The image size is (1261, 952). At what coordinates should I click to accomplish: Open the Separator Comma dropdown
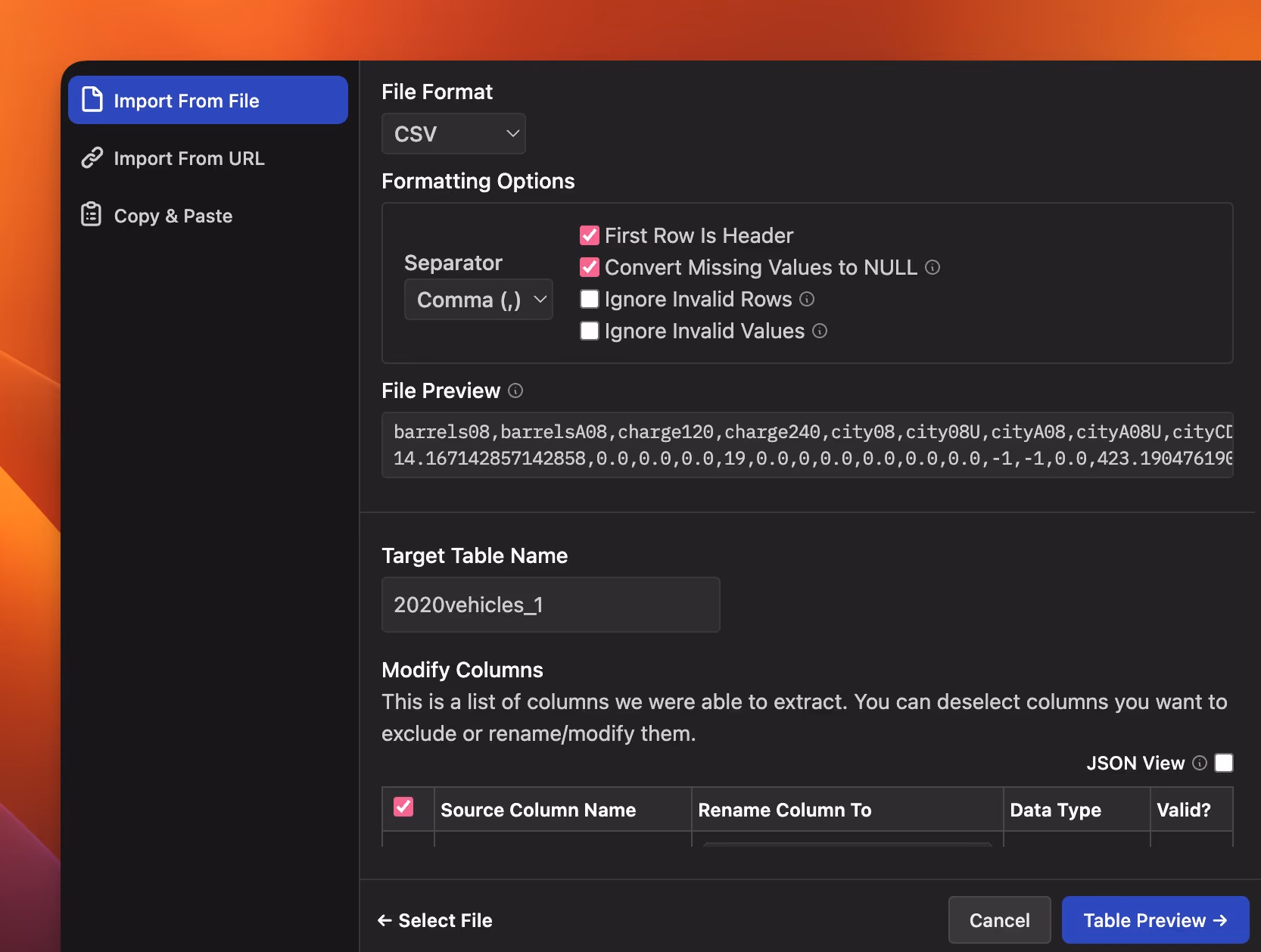tap(478, 300)
